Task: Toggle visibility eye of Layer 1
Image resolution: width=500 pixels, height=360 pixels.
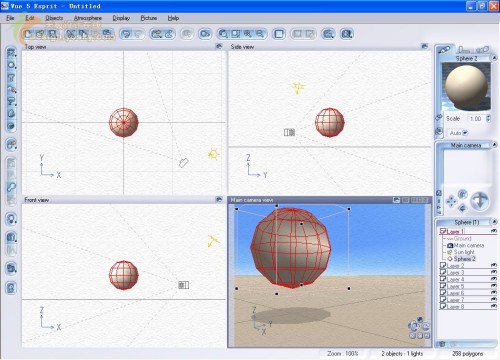Action: pyautogui.click(x=494, y=231)
